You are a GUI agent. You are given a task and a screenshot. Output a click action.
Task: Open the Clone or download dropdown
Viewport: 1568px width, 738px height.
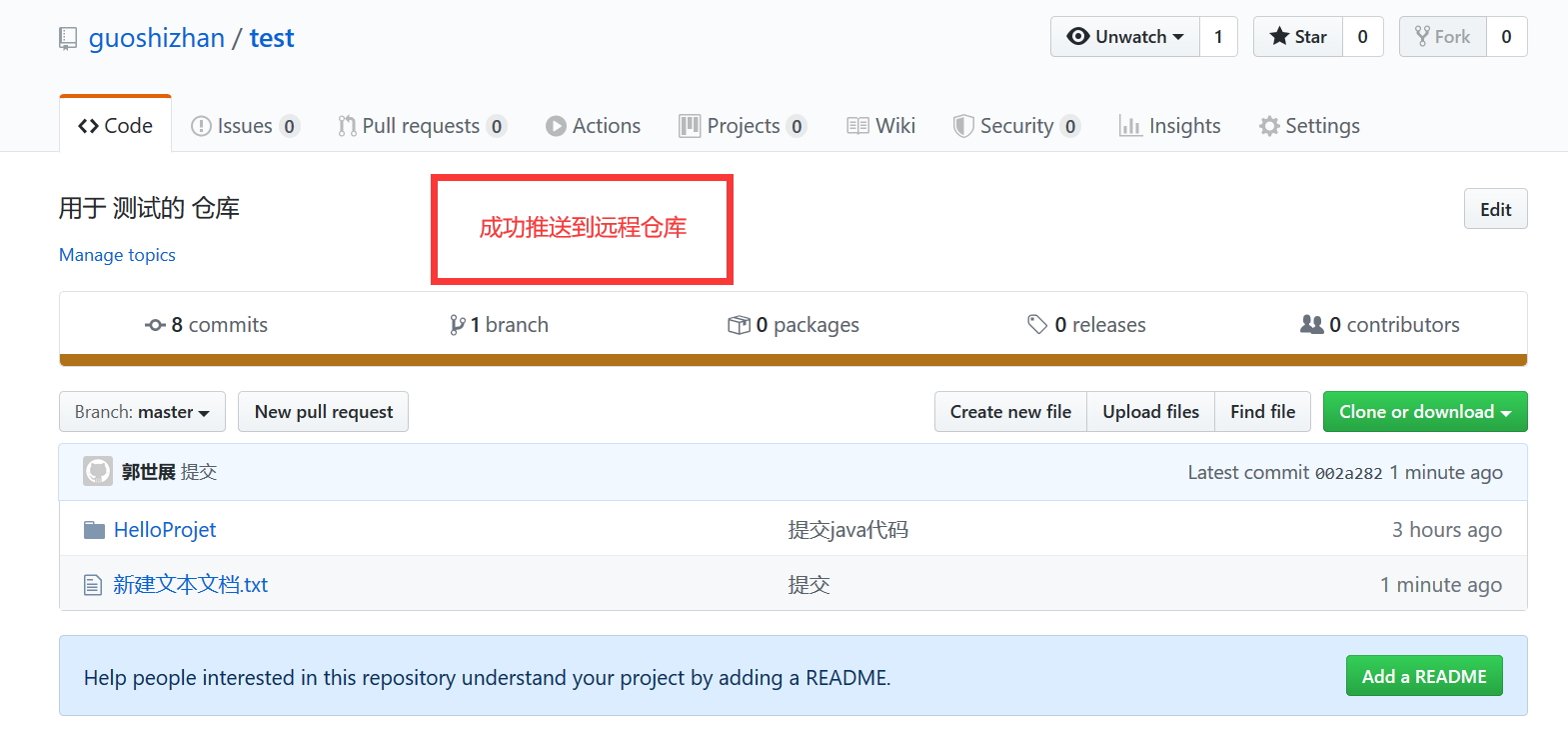(1424, 412)
